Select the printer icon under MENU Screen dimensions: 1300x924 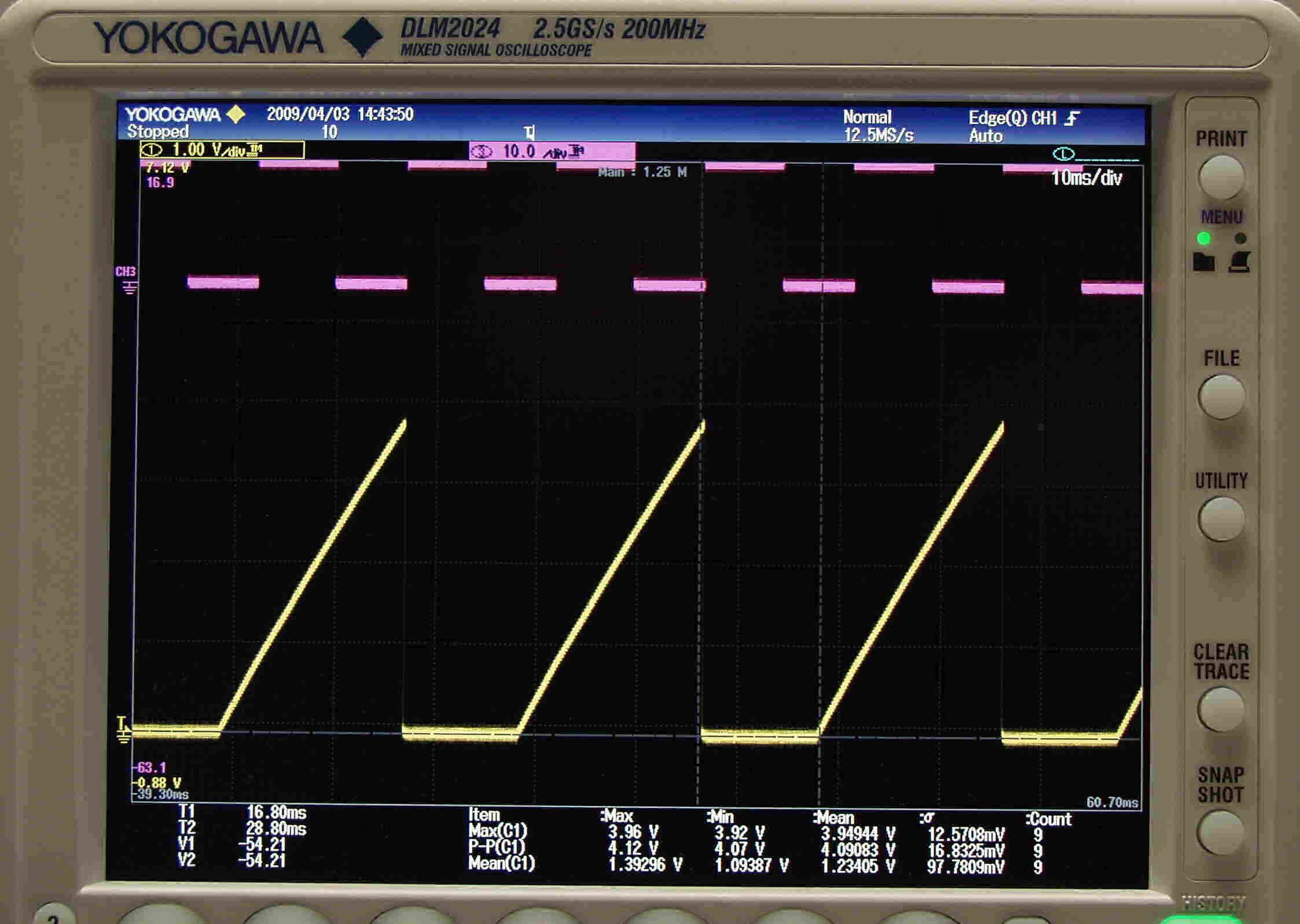tap(1239, 263)
